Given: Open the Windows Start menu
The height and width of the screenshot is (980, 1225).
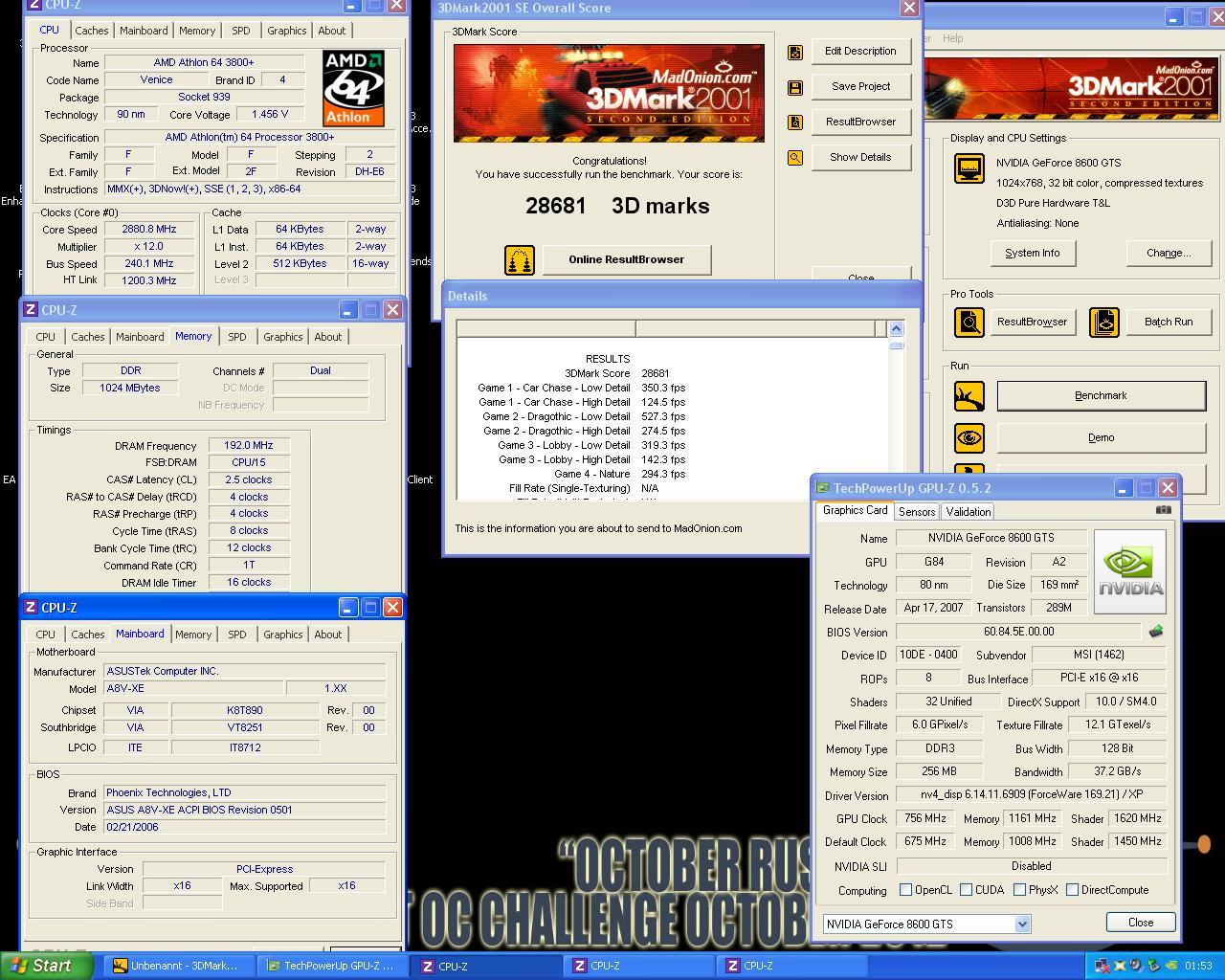Looking at the screenshot, I should tap(47, 966).
